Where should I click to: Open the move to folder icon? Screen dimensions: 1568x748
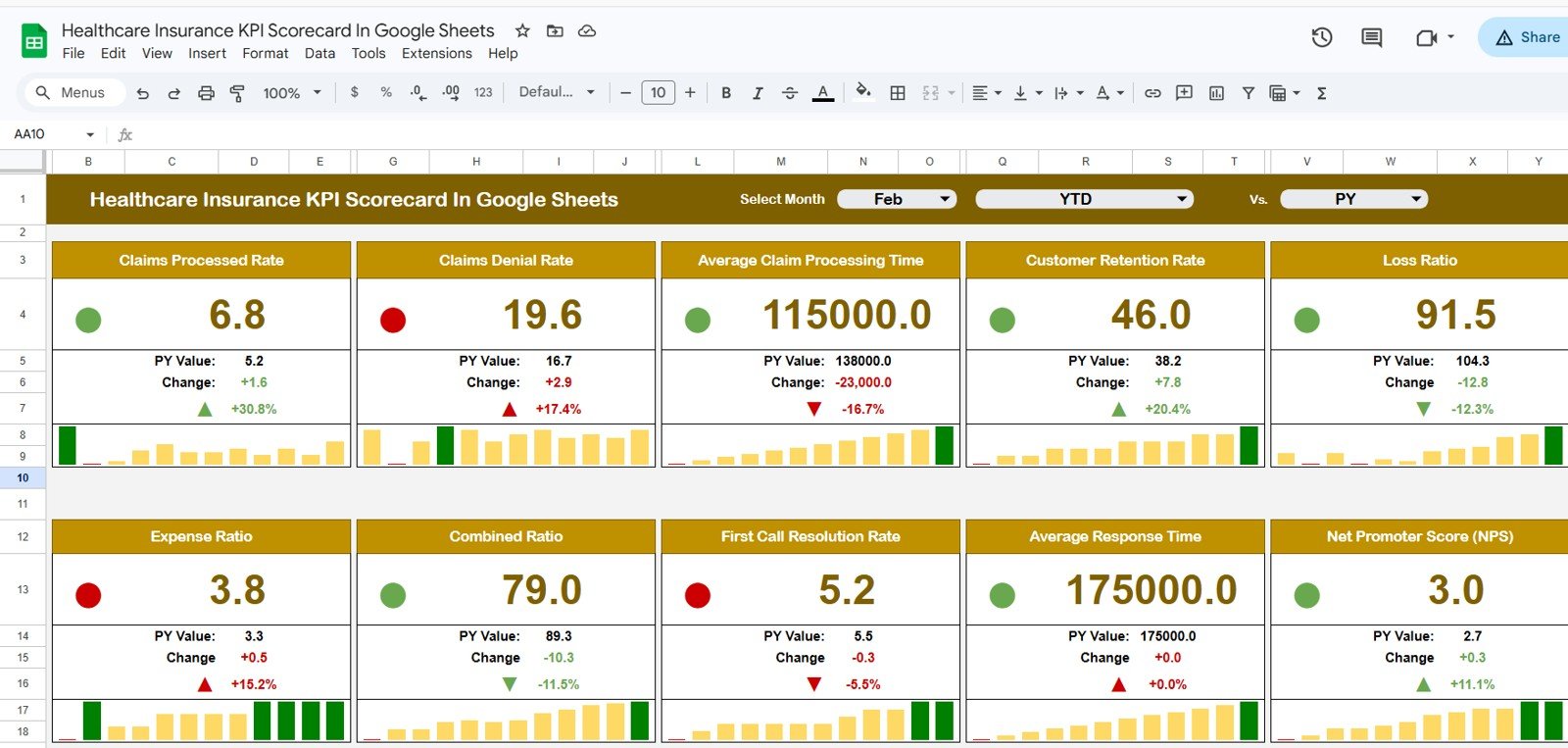555,30
